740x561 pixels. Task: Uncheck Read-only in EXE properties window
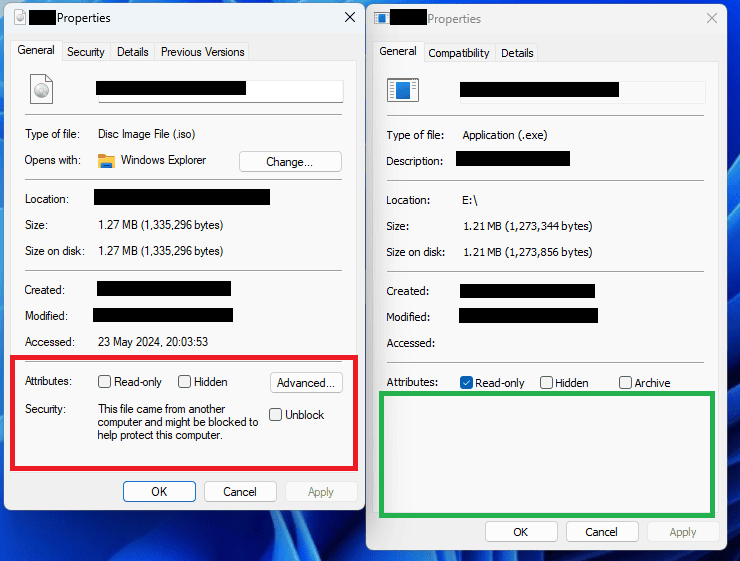click(x=466, y=383)
